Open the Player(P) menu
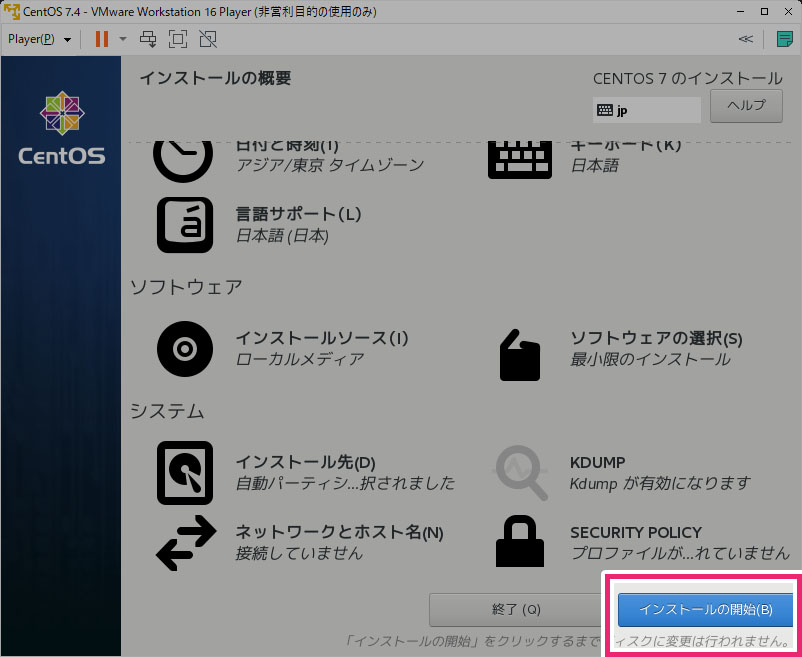 tap(39, 39)
